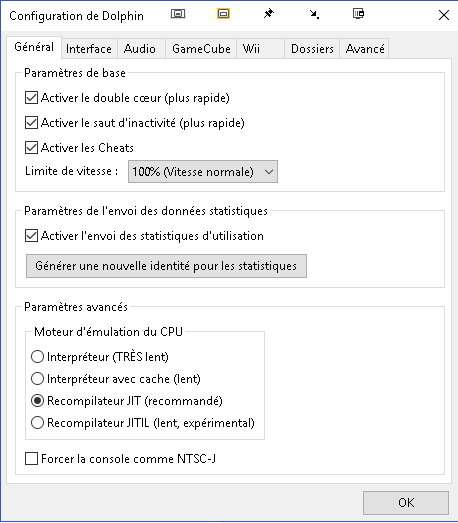Select Interpréteur (TRÈS lent) radio option
This screenshot has height=523, width=458.
point(37,357)
